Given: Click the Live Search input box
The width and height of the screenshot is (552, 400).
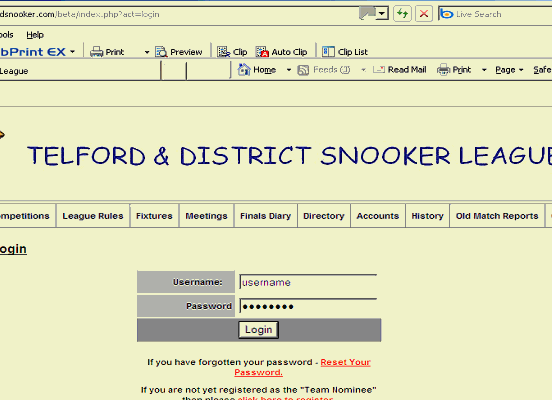Looking at the screenshot, I should coord(503,14).
